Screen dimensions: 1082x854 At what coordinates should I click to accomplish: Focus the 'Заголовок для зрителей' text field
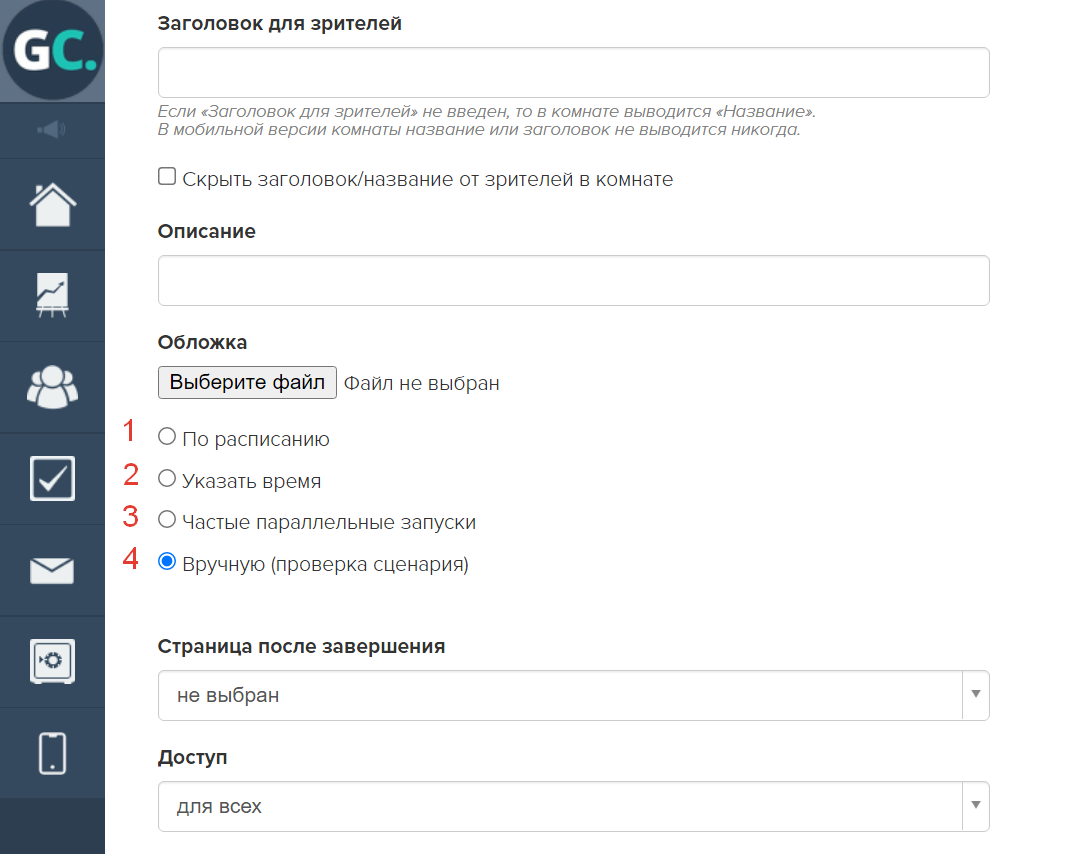[573, 72]
